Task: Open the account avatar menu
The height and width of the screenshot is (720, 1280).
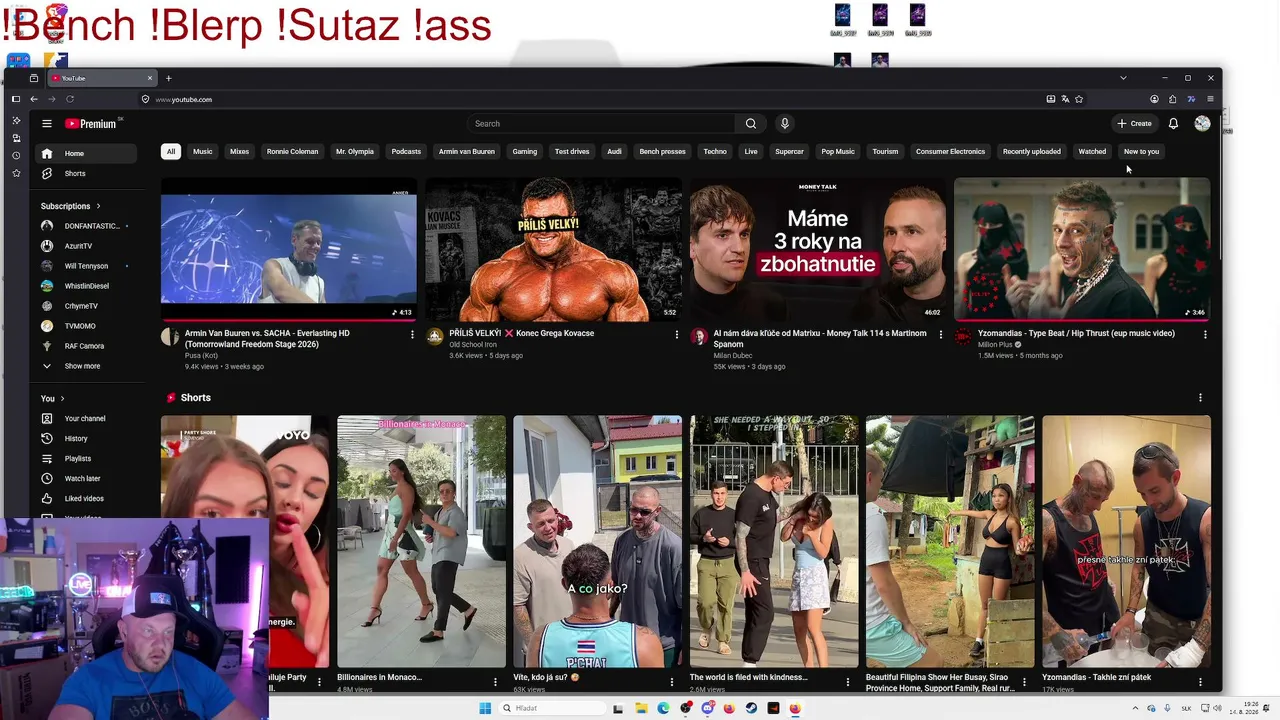Action: tap(1202, 124)
